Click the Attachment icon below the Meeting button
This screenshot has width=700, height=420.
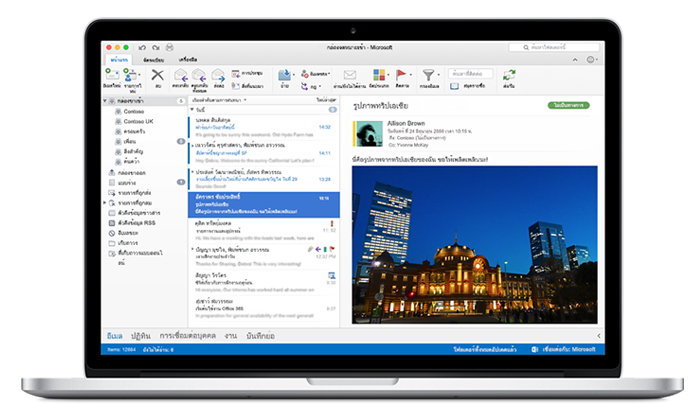[235, 86]
